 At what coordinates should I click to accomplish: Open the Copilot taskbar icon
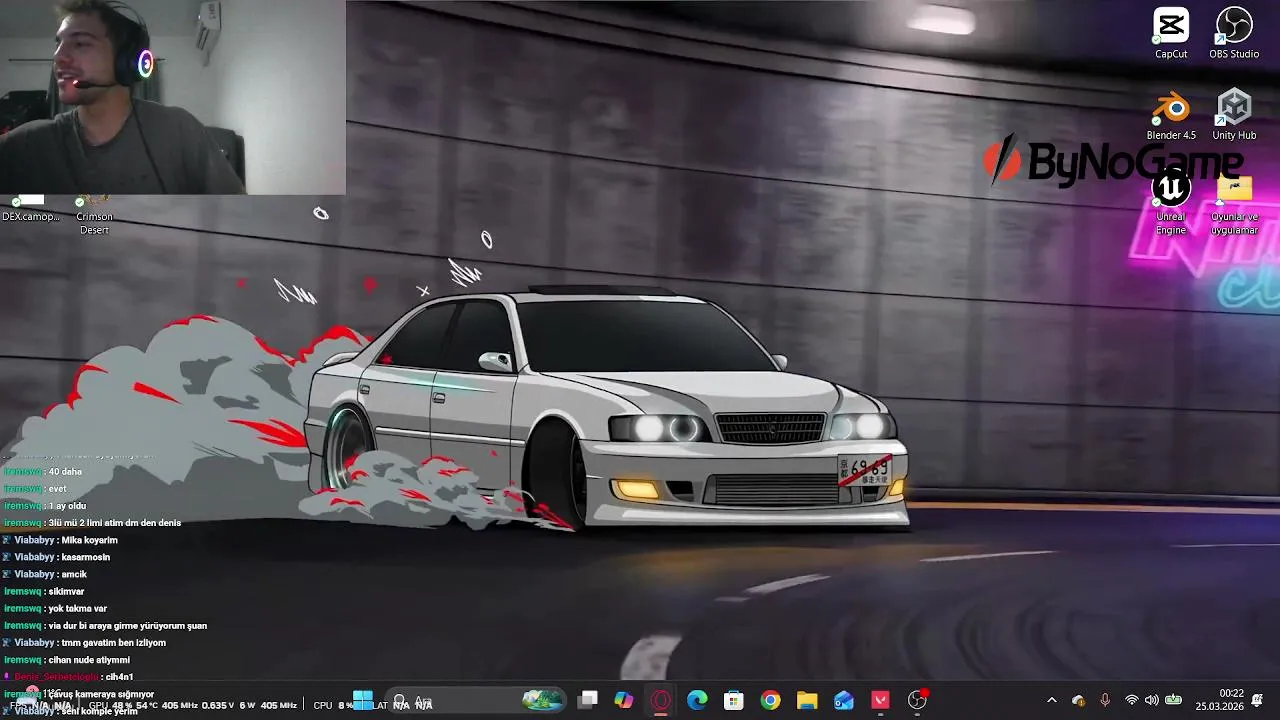[624, 701]
